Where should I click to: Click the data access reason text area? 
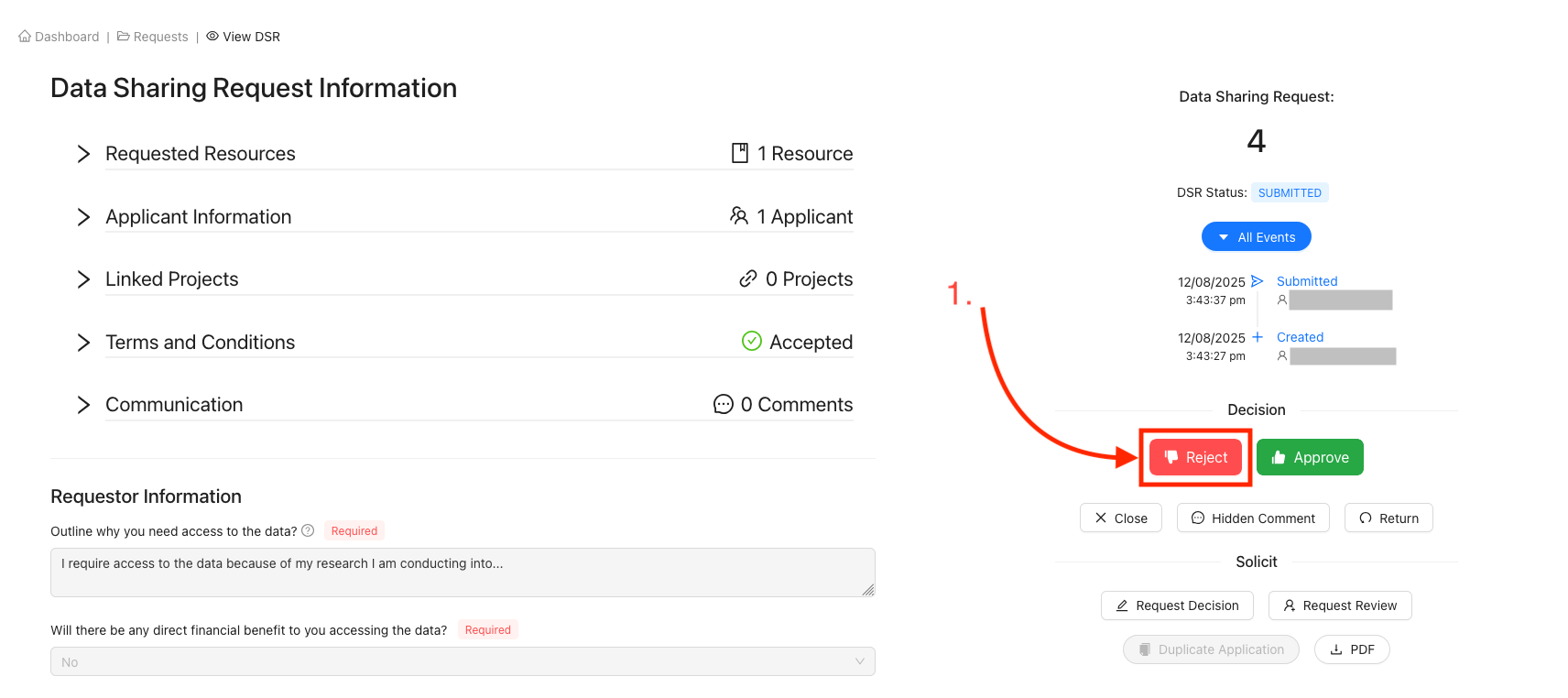[463, 573]
